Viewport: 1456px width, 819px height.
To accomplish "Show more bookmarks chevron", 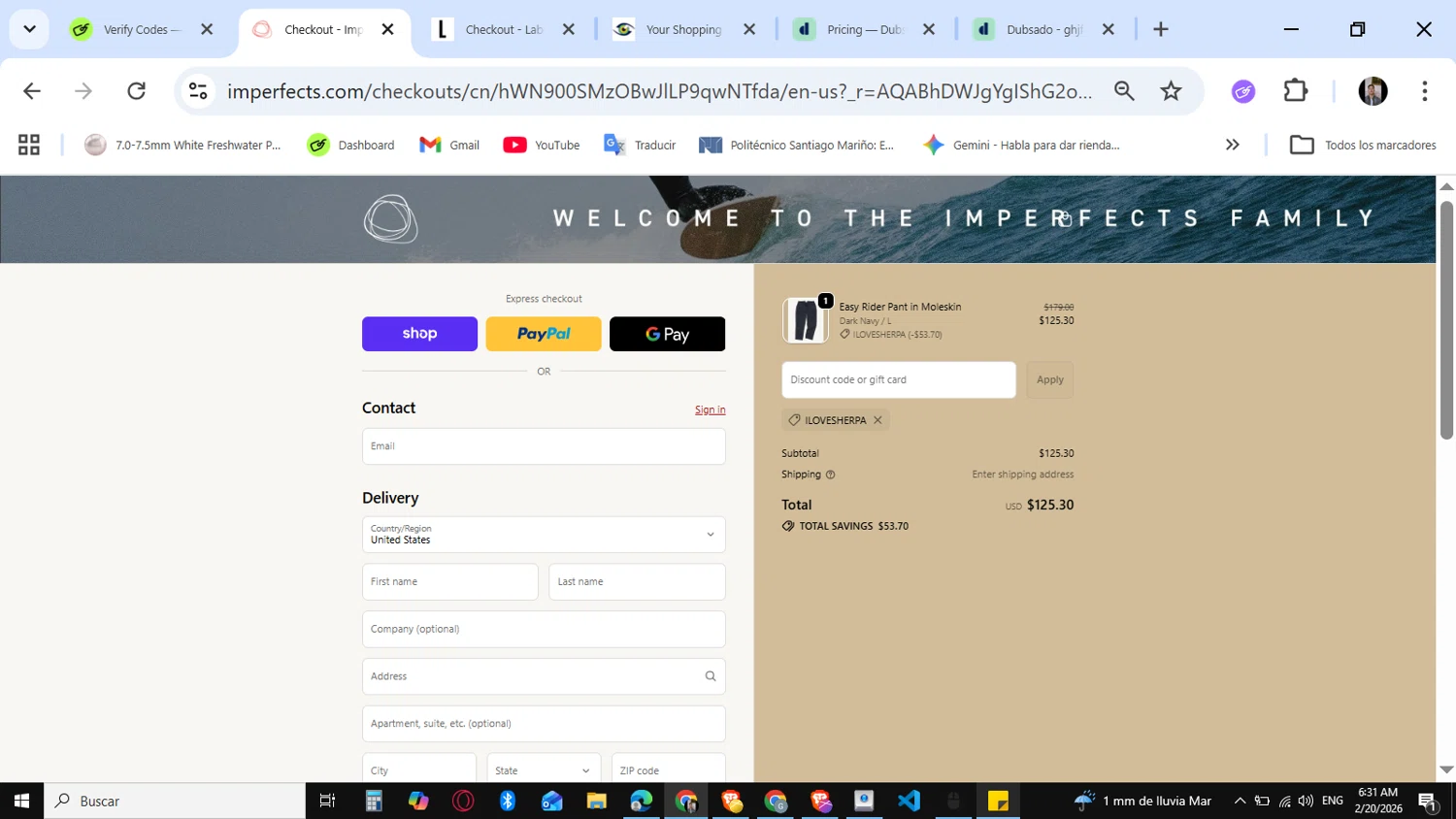I will [x=1233, y=145].
